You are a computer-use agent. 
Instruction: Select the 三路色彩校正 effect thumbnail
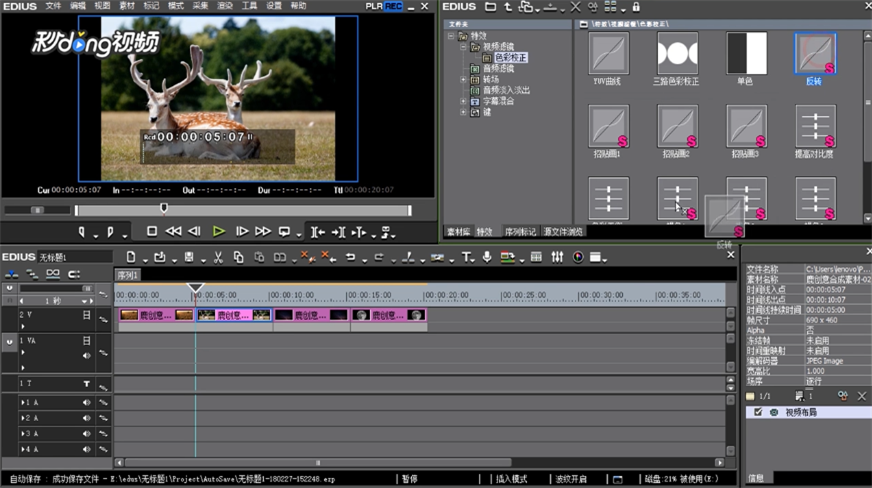[x=677, y=53]
